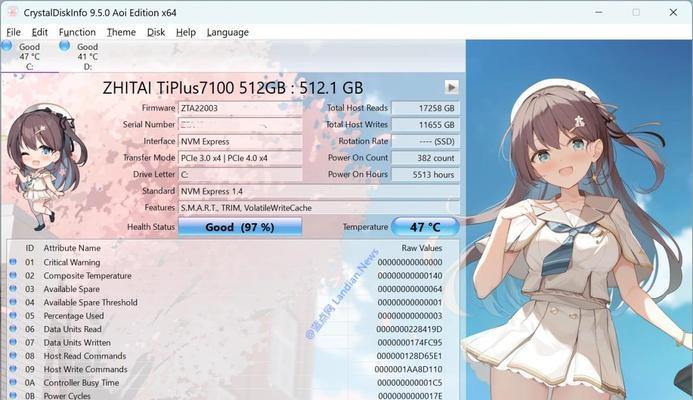This screenshot has height=400, width=693.
Task: Click raw value 0000000228419D
Action: point(409,329)
